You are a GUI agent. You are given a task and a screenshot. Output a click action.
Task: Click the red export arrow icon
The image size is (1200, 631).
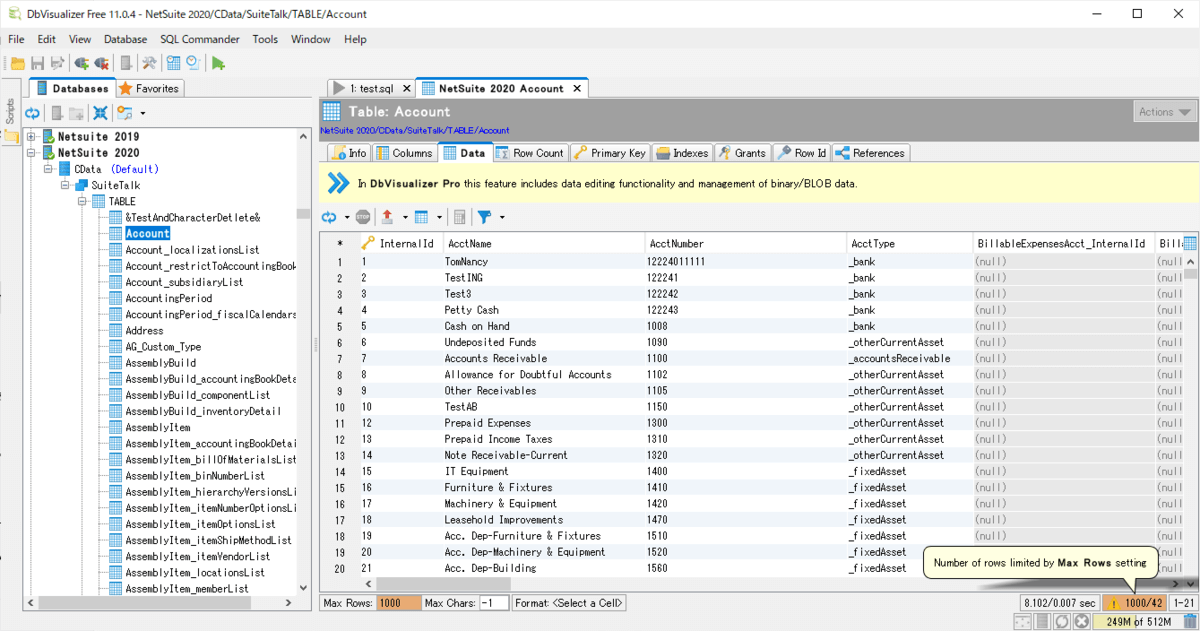[x=388, y=217]
